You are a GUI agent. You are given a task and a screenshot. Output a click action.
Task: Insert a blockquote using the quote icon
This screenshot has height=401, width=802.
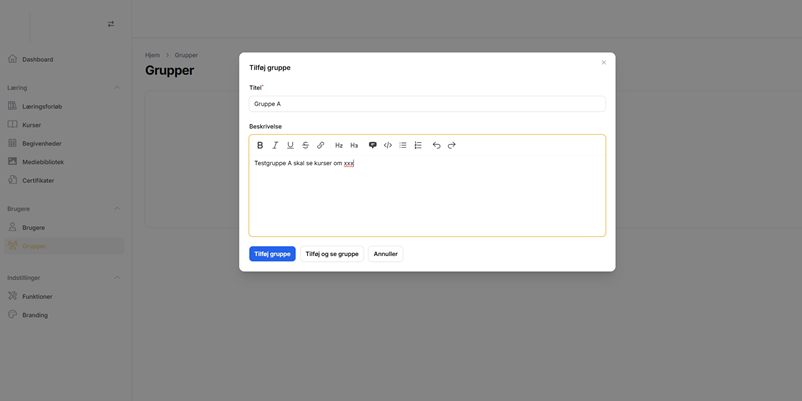coord(372,145)
